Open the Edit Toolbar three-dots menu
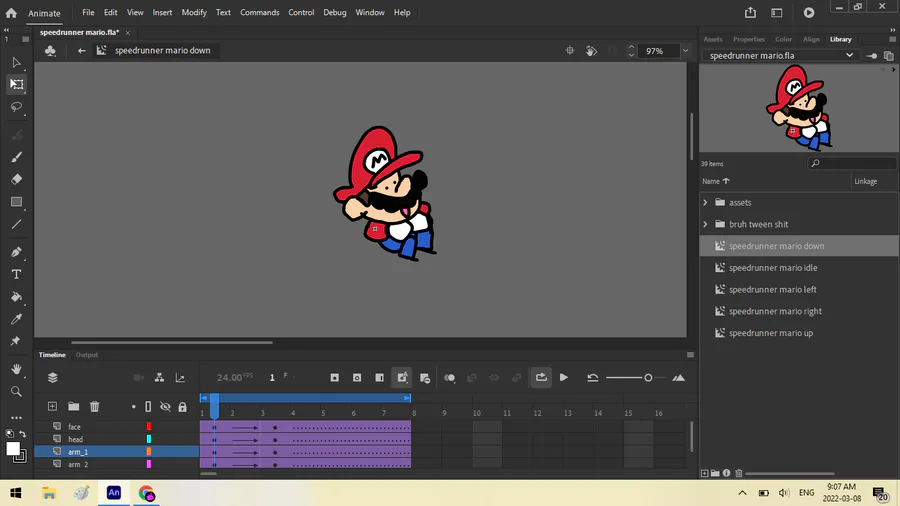 pos(16,418)
